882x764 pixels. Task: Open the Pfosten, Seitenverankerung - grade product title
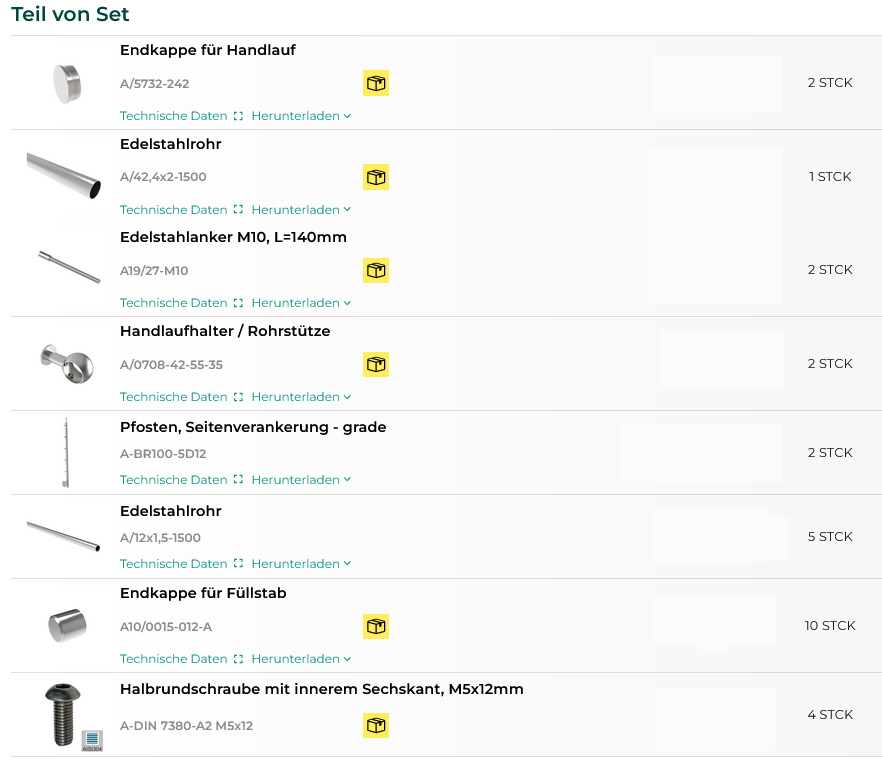[x=253, y=427]
